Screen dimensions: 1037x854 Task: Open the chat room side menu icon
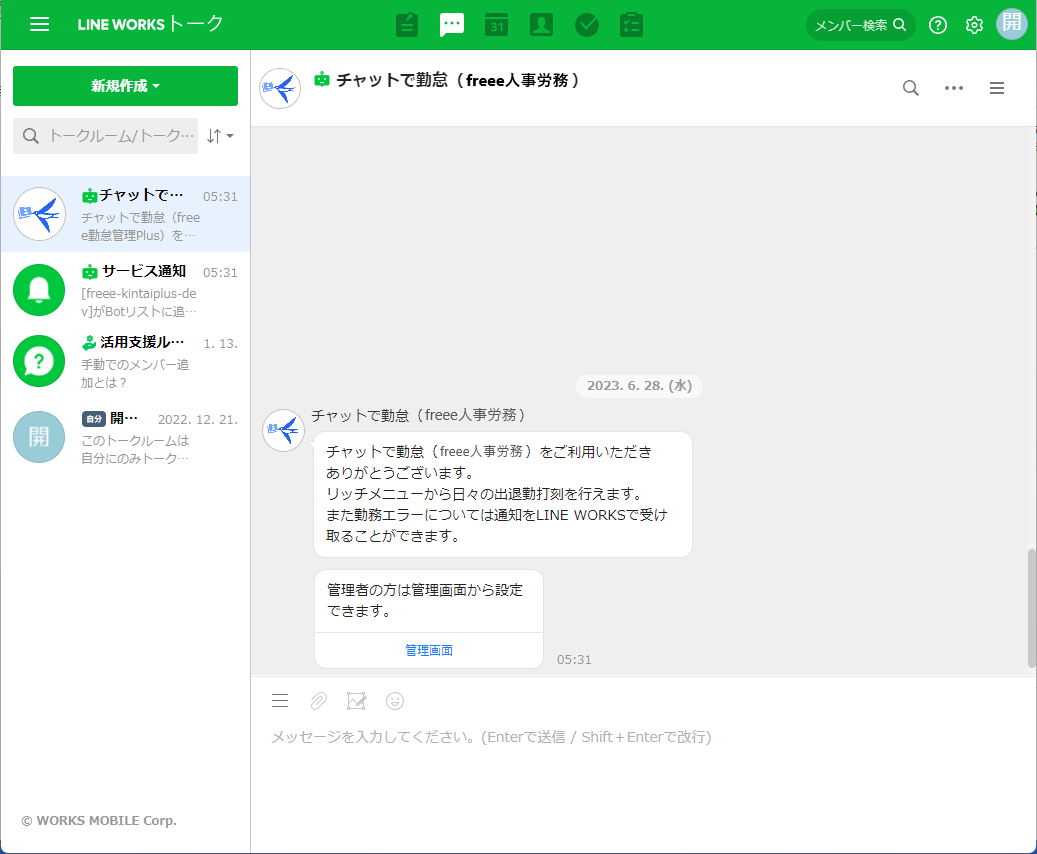point(997,88)
